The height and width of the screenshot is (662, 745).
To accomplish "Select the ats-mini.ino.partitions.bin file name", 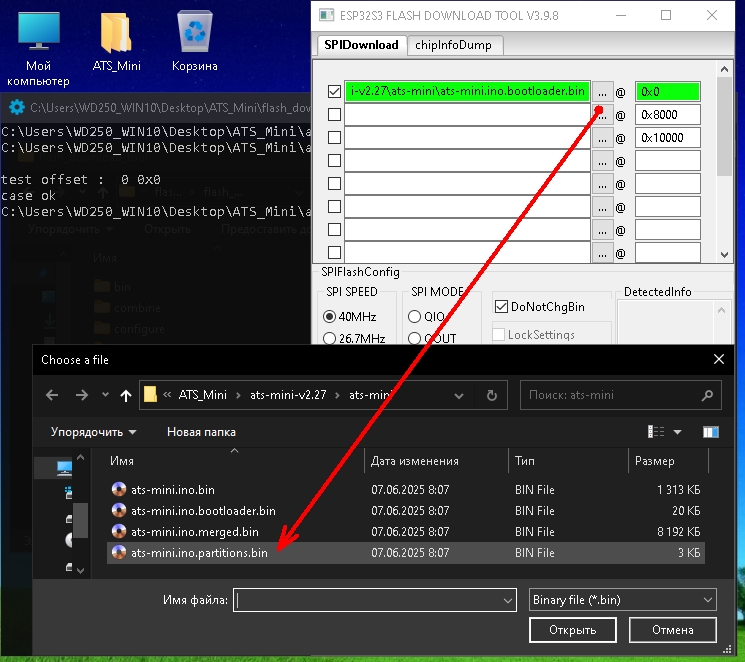I will pos(199,553).
